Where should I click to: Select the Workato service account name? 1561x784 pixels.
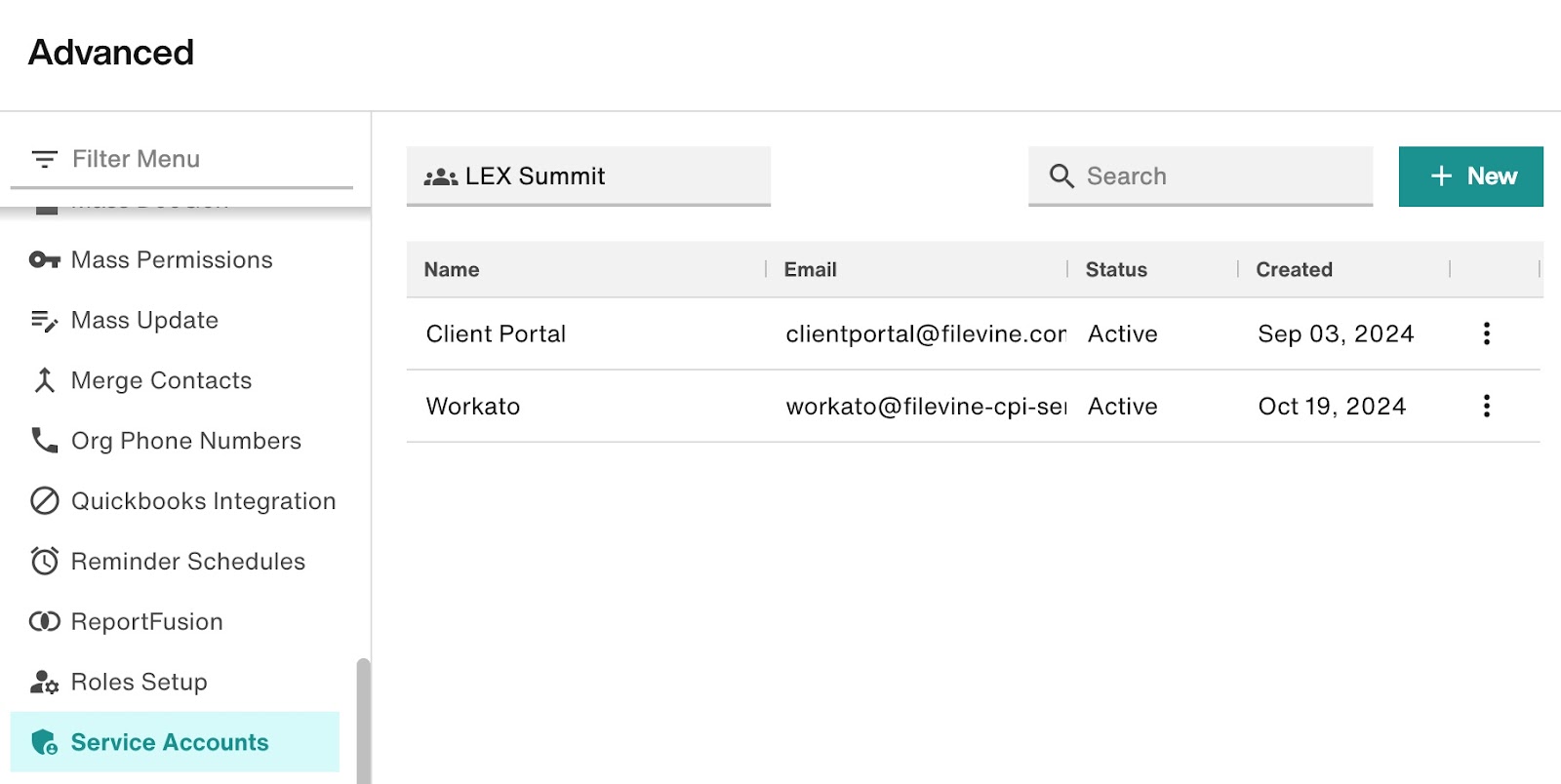473,407
